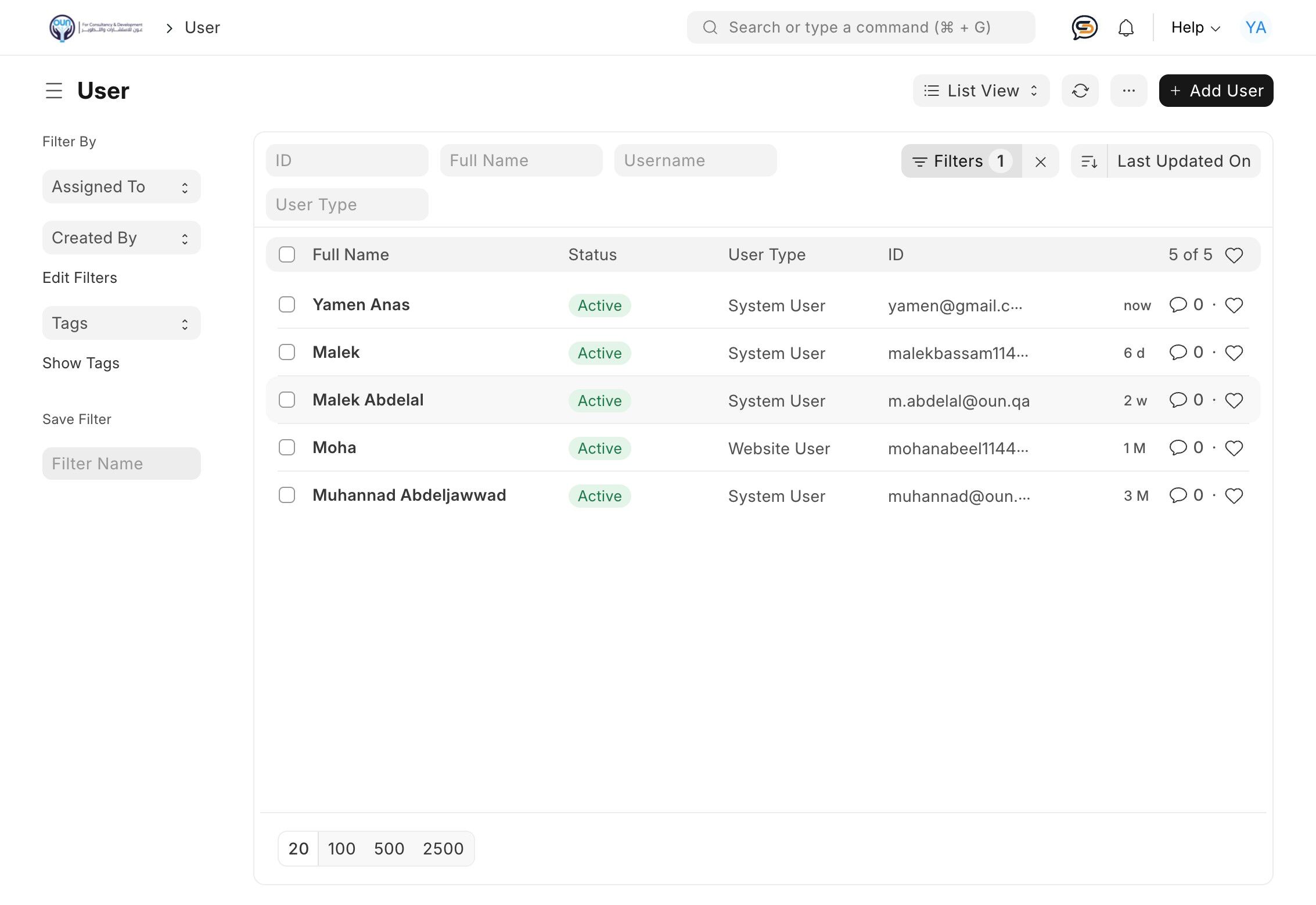1316x905 pixels.
Task: Open the notifications bell
Action: click(1126, 28)
